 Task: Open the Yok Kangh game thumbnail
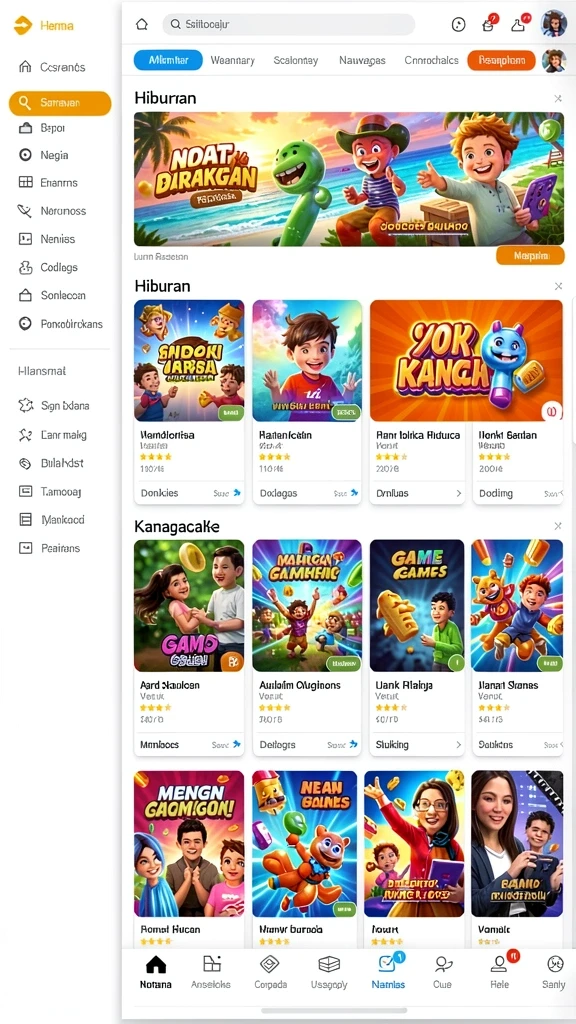(466, 360)
